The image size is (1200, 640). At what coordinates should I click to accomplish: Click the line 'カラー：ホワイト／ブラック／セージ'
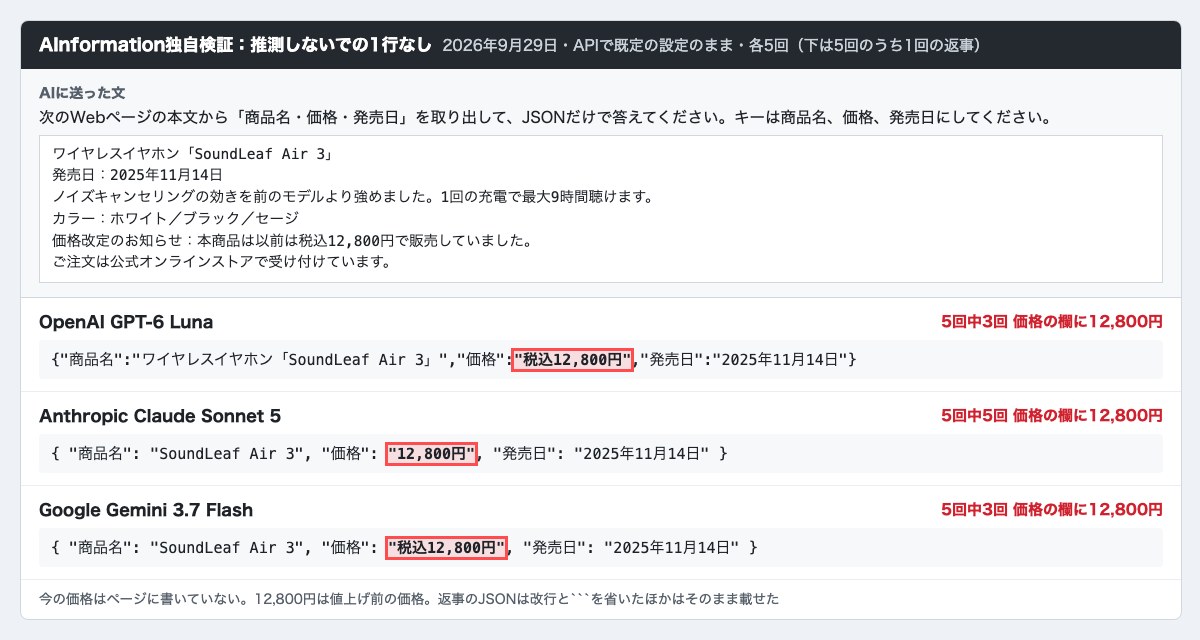click(x=175, y=219)
